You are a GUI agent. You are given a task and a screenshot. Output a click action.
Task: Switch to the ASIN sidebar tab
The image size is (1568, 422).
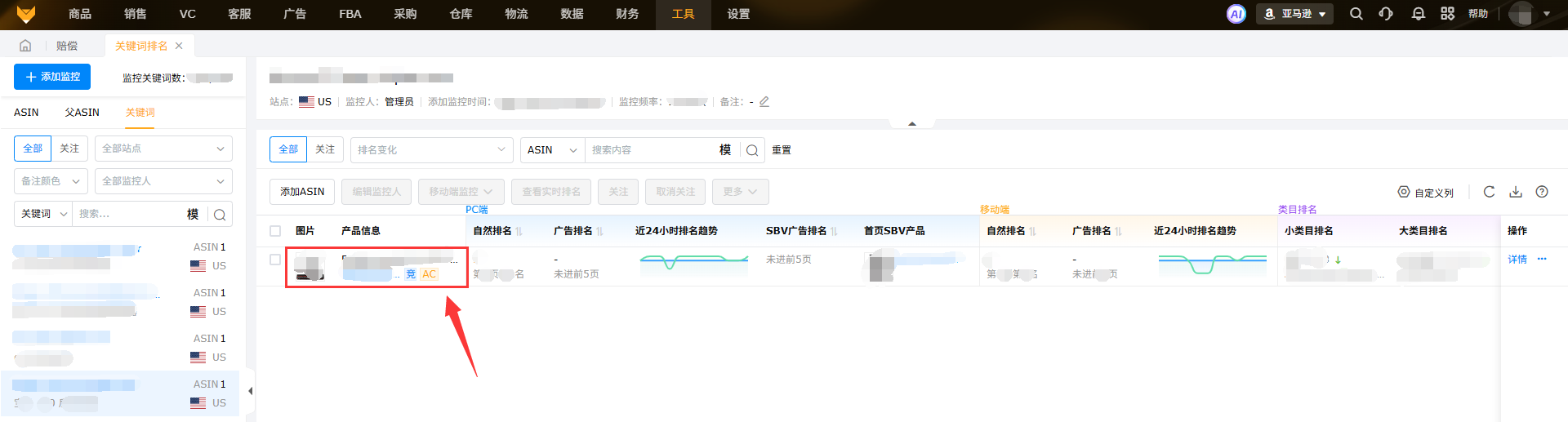[x=26, y=113]
